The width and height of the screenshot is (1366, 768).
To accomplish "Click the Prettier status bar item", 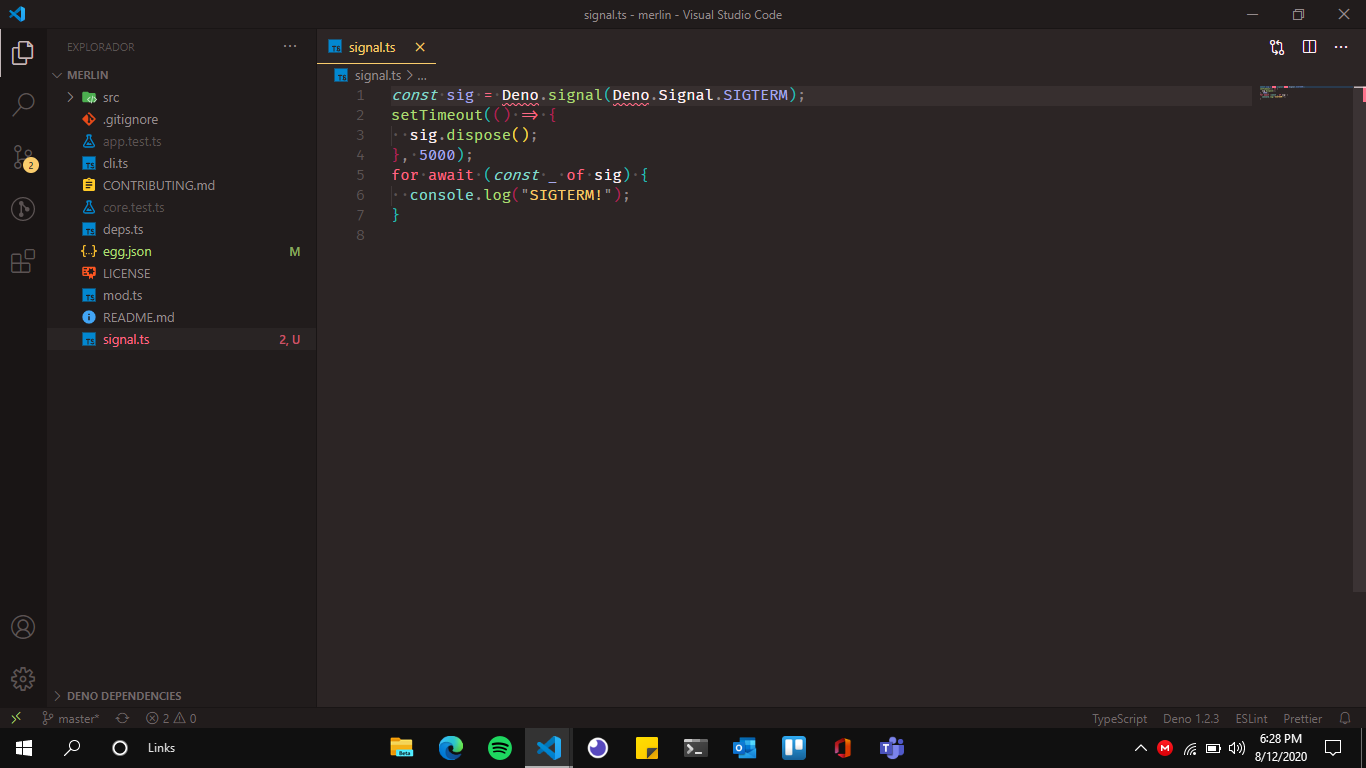I will [x=1302, y=718].
